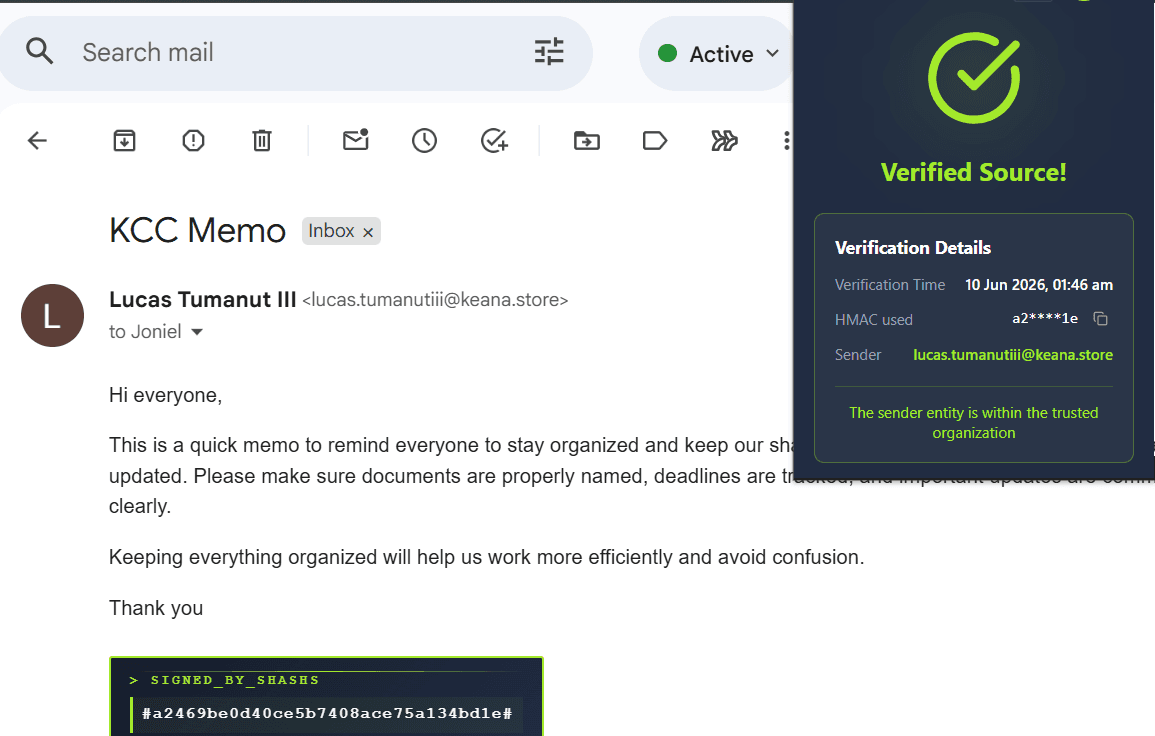This screenshot has height=736, width=1155.
Task: Expand recipient details next to 'to Joniel'
Action: pyautogui.click(x=197, y=332)
